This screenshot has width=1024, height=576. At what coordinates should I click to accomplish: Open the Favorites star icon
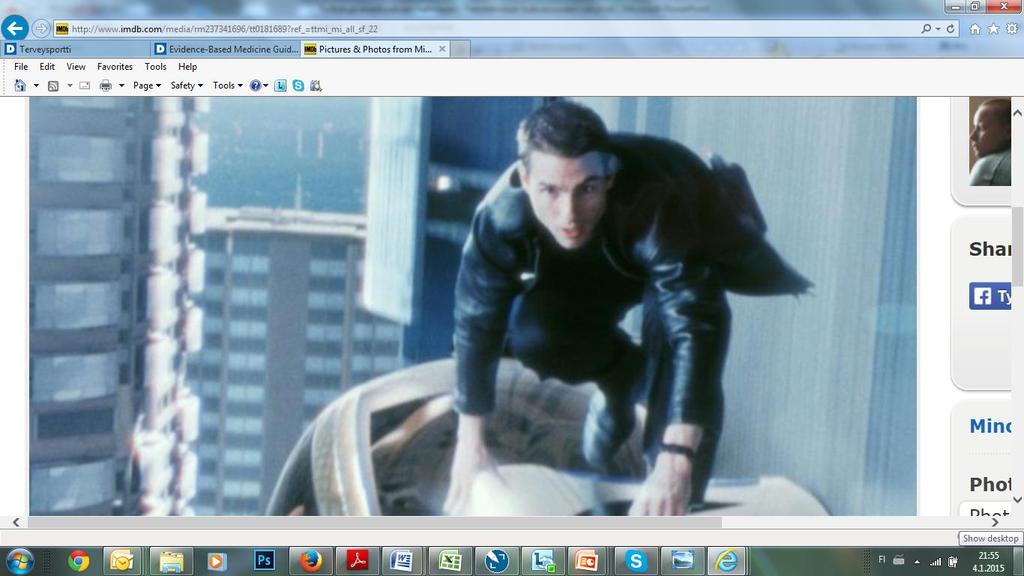tap(993, 29)
